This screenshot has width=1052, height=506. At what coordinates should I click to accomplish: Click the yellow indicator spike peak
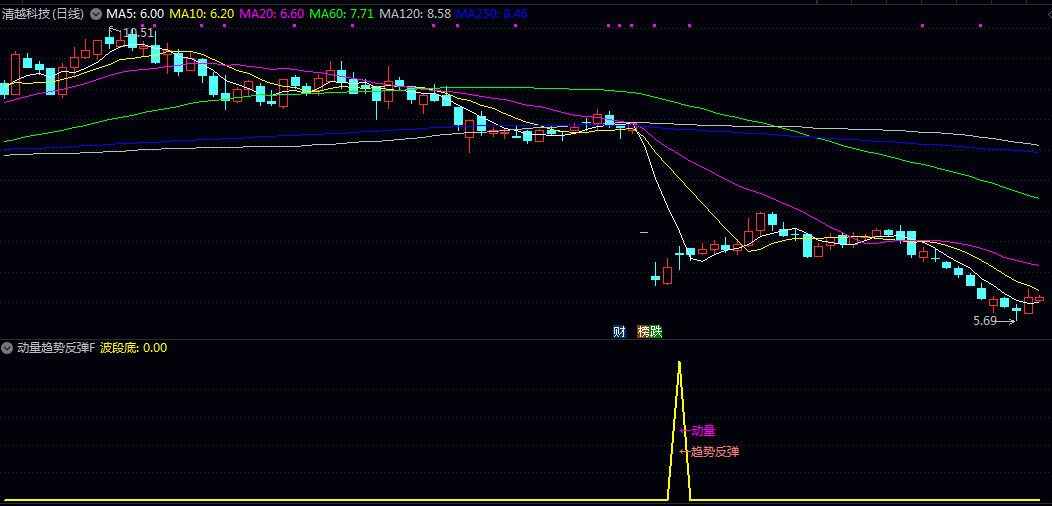point(679,363)
